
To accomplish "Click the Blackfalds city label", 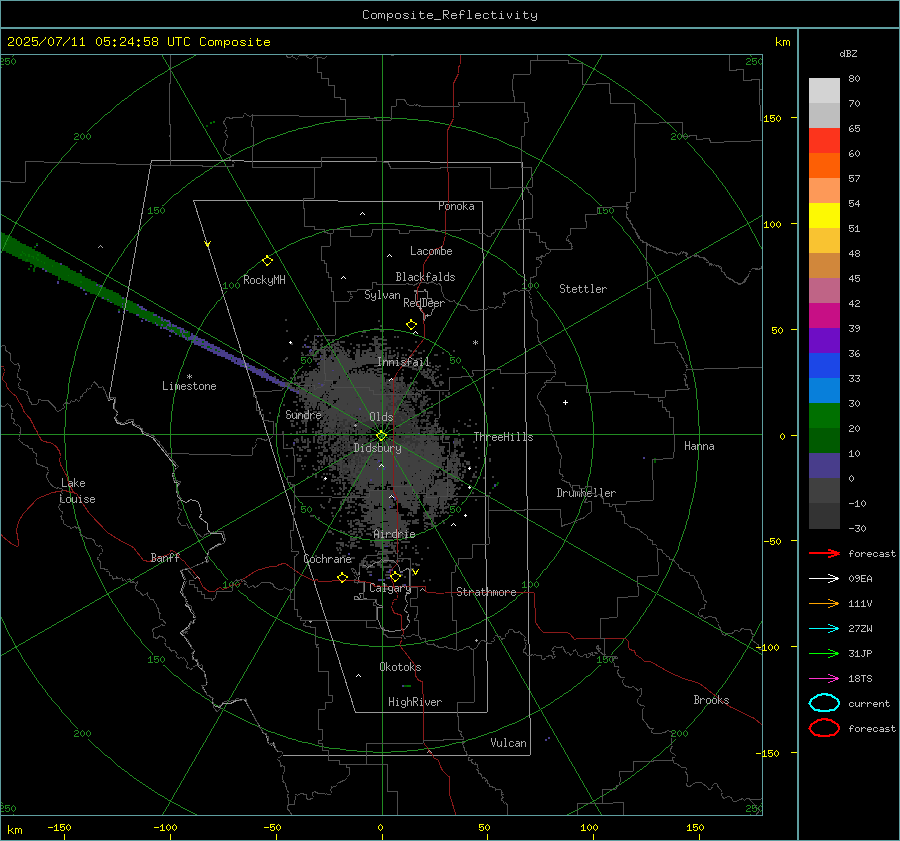I will [x=425, y=277].
